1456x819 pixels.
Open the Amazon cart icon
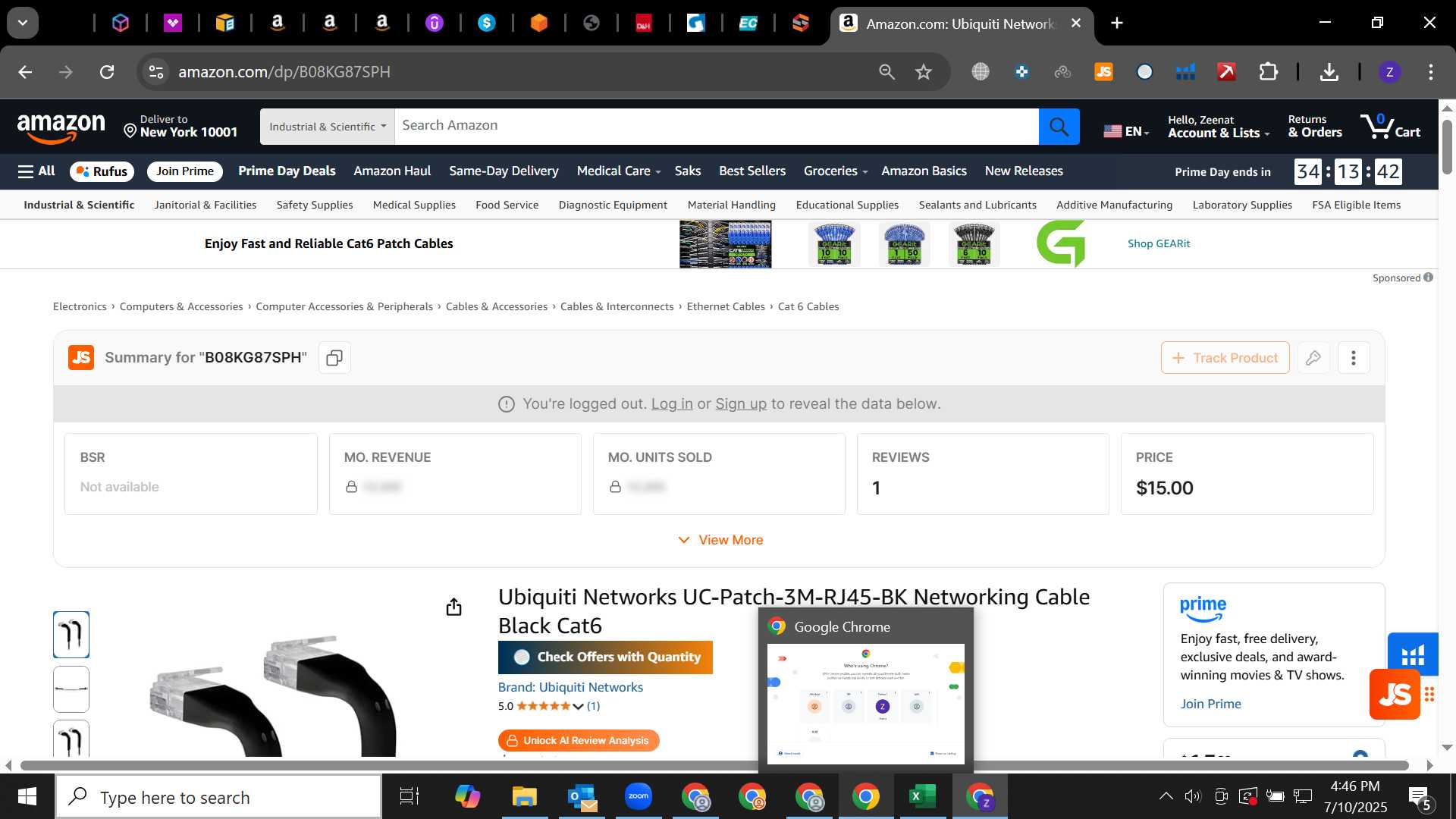[x=1389, y=126]
